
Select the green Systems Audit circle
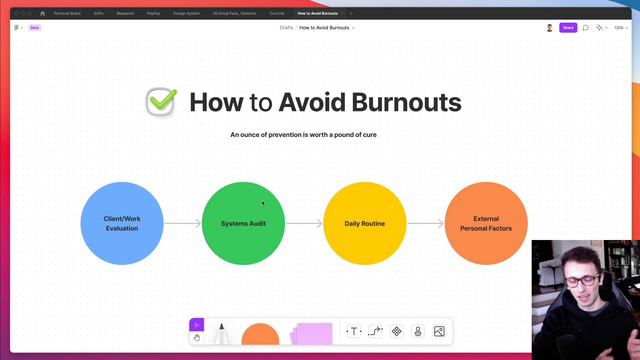pos(243,223)
